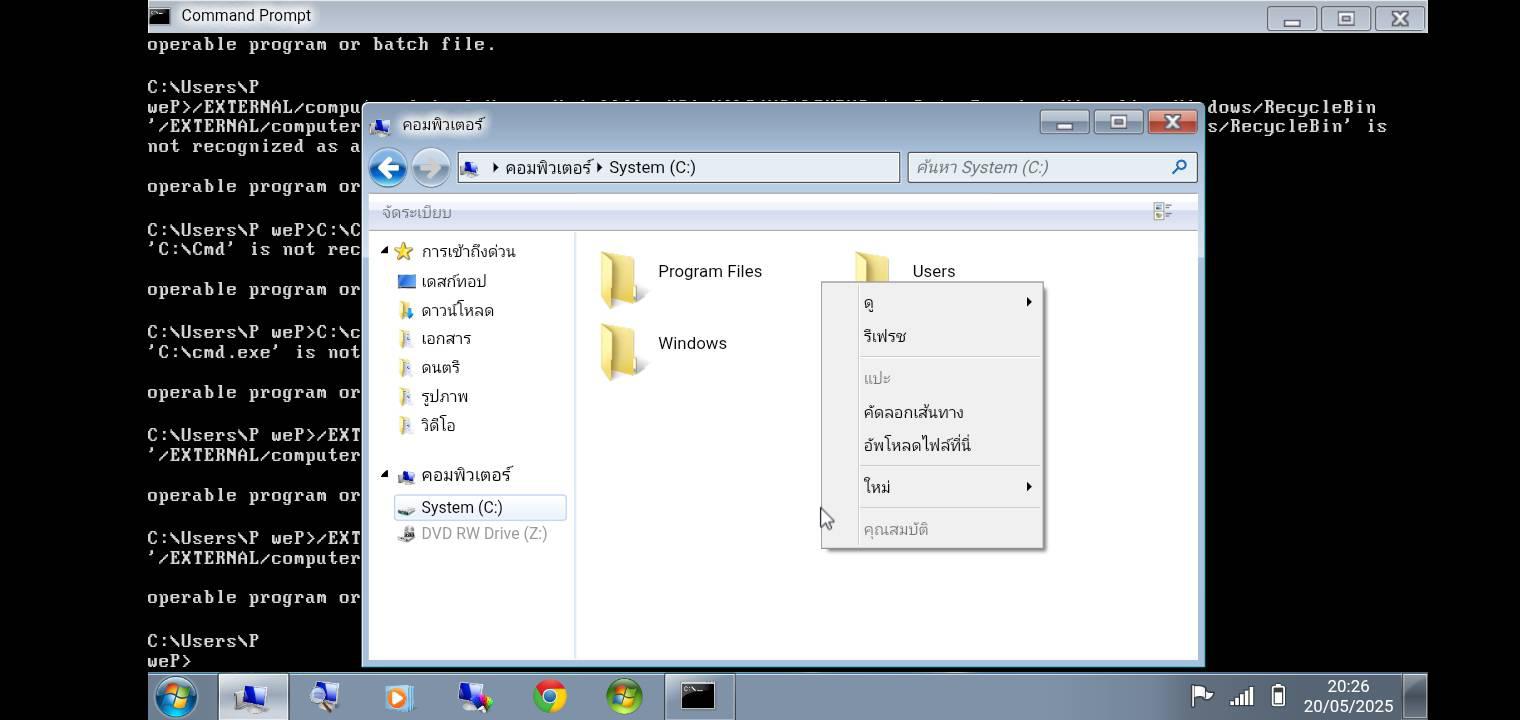Image resolution: width=1520 pixels, height=720 pixels.
Task: Switch to Command Prompt on the taskbar
Action: [698, 696]
